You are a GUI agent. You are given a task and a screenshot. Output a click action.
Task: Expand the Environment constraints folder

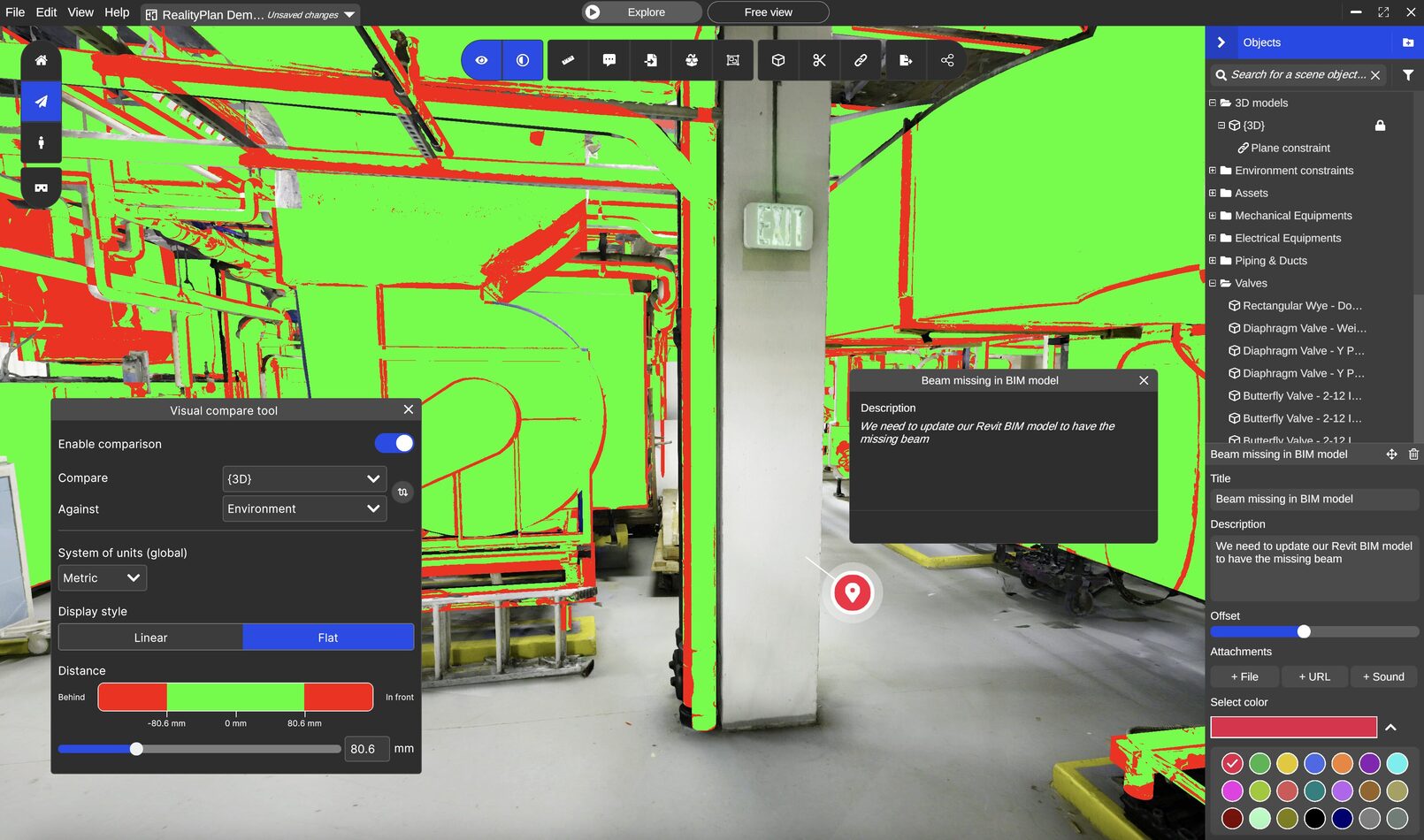pos(1213,171)
